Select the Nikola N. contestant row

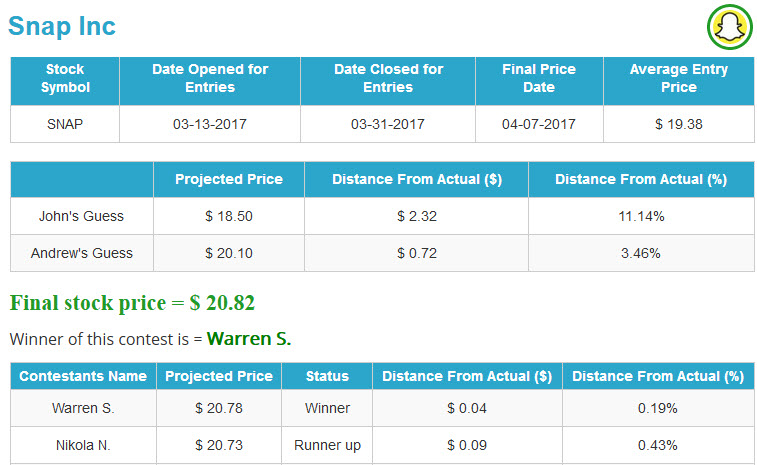pos(382,445)
